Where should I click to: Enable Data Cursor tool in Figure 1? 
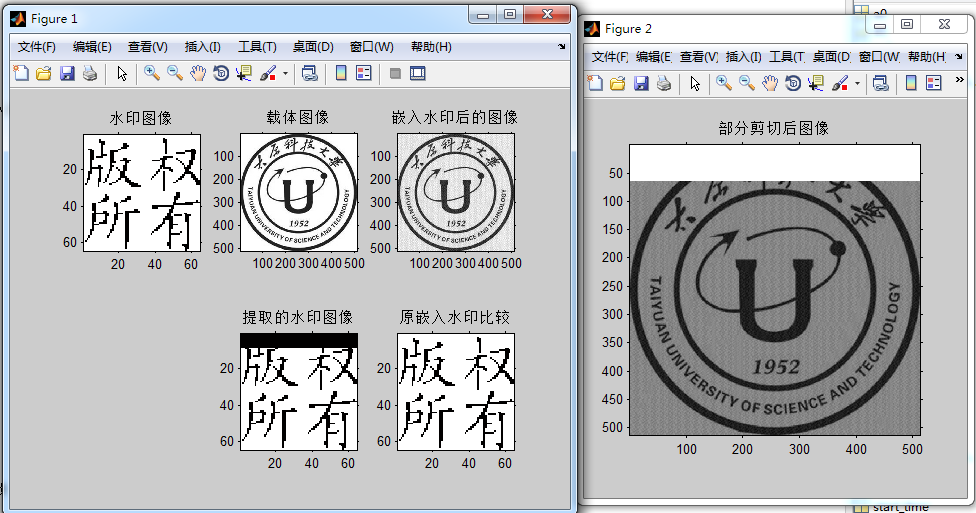[x=243, y=73]
